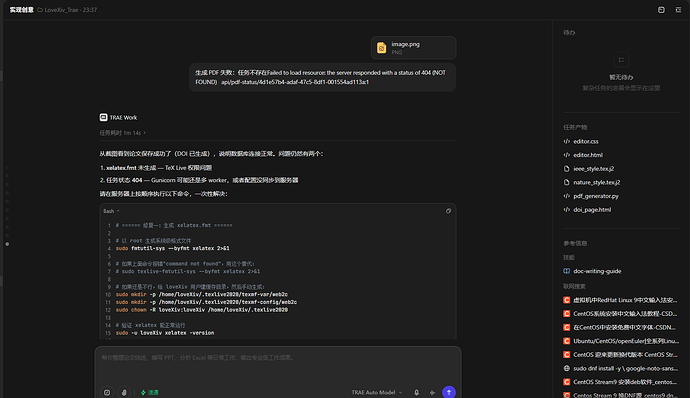Open pdf_generator.py artifact
The image size is (690, 398).
pyautogui.click(x=596, y=196)
